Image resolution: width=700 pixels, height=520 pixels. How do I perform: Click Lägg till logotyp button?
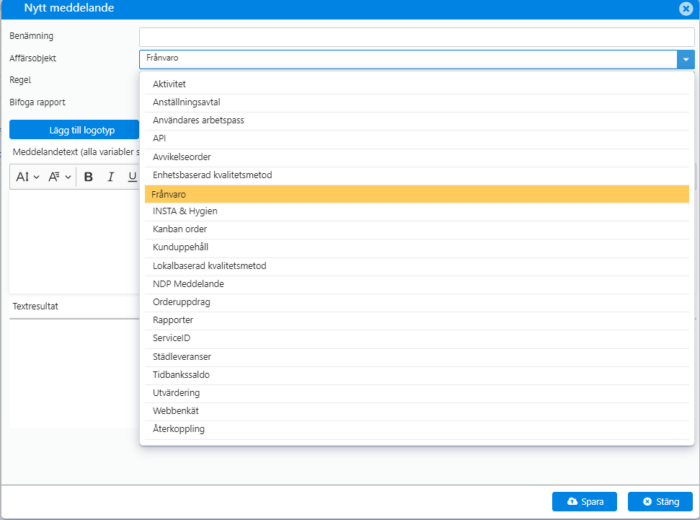(x=74, y=130)
